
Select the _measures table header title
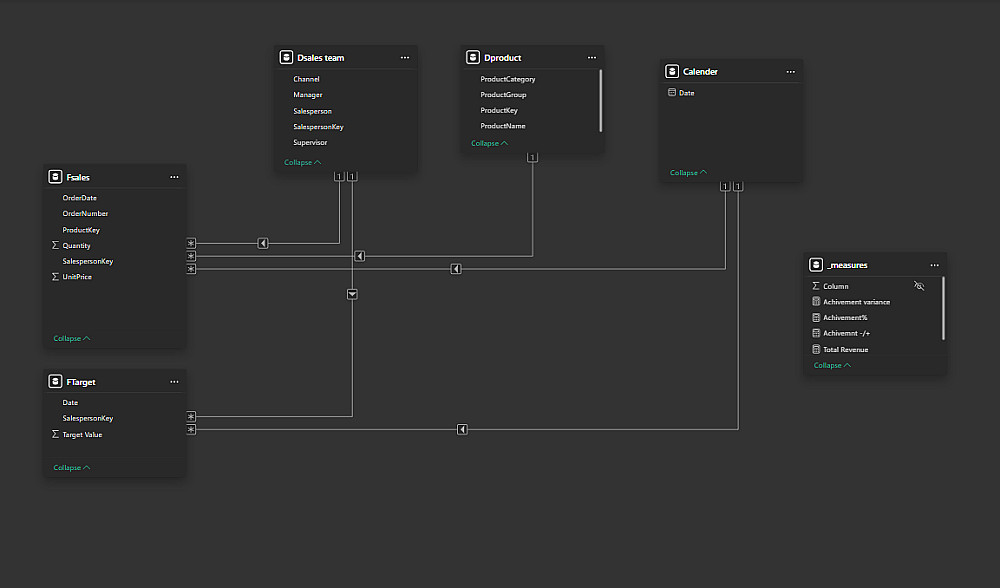point(847,265)
